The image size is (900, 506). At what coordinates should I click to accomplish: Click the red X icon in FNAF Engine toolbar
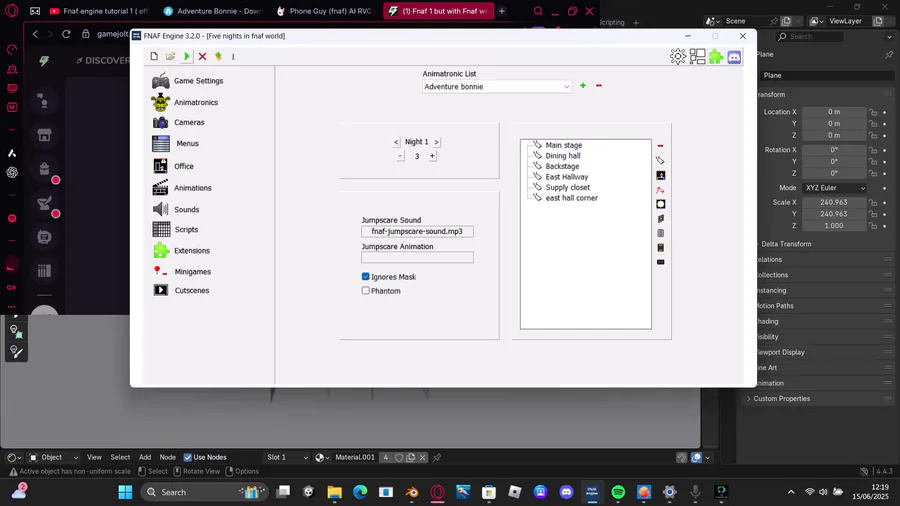click(x=203, y=56)
